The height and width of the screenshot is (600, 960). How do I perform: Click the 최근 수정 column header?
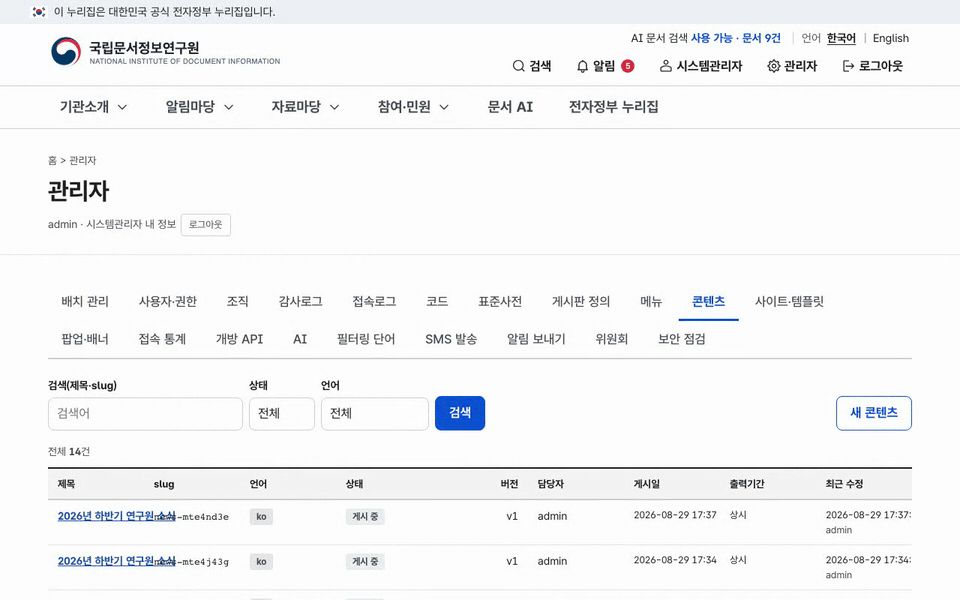[844, 484]
